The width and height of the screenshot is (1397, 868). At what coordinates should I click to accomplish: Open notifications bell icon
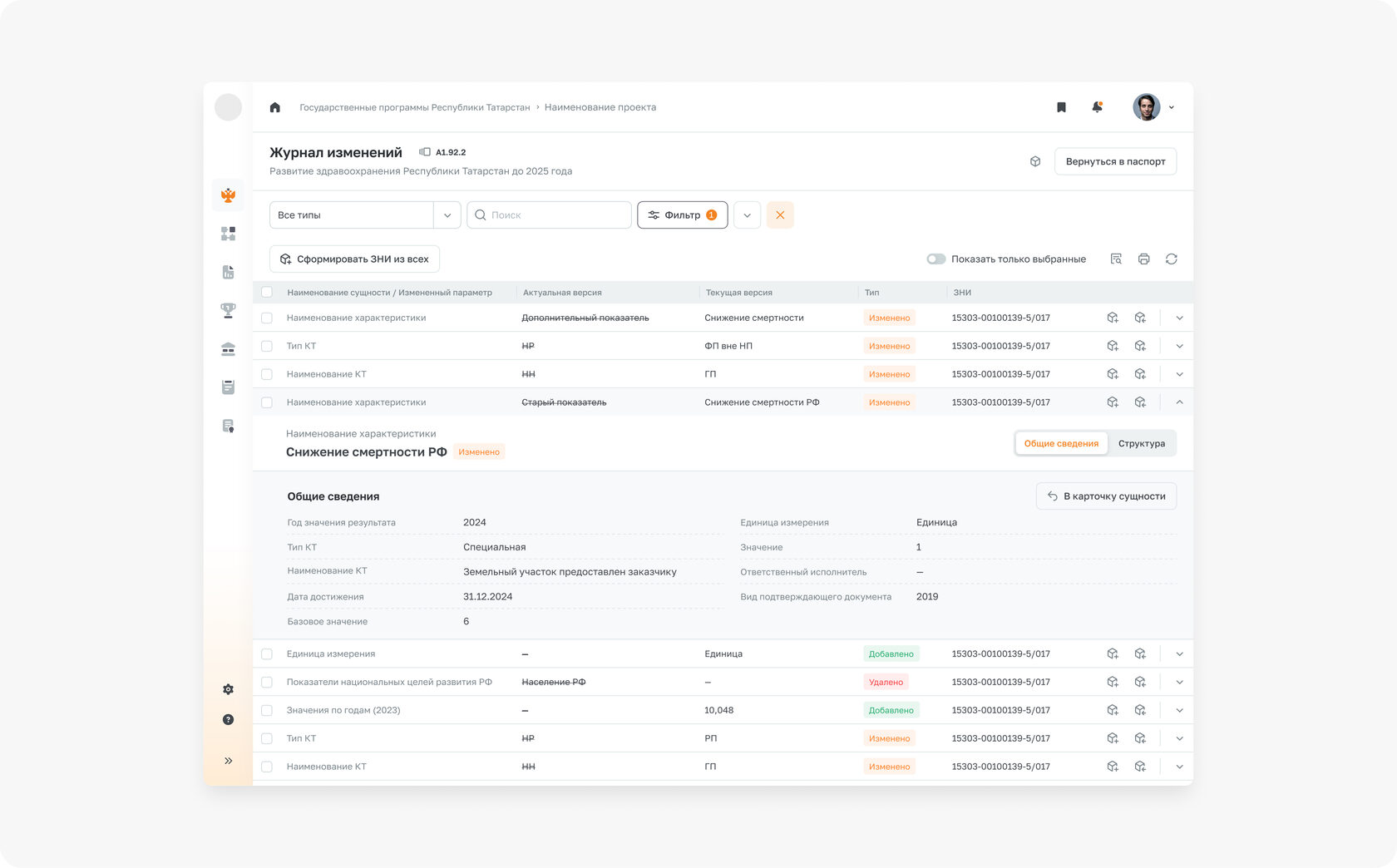click(x=1098, y=107)
